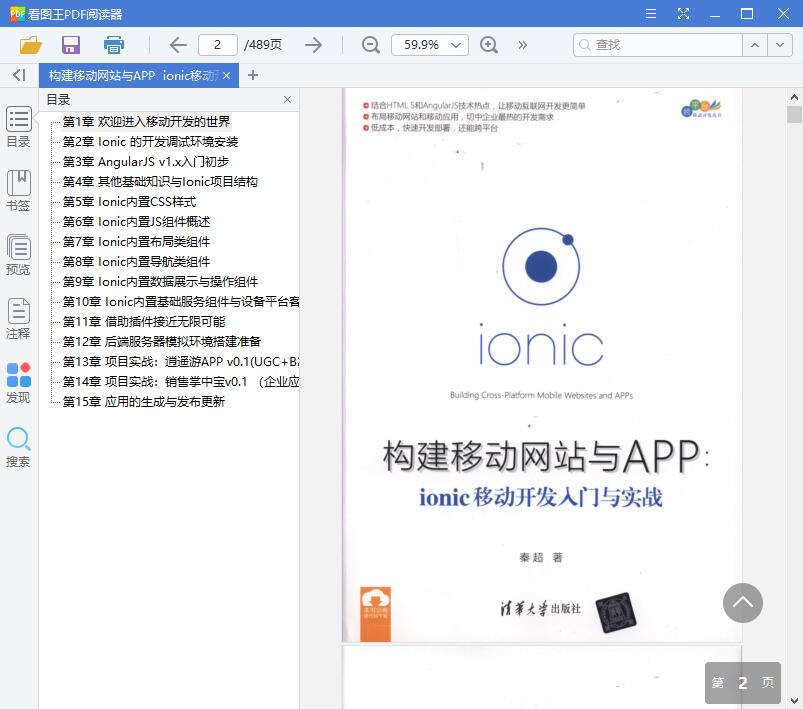Go to the next page with the right arrow

pos(313,45)
